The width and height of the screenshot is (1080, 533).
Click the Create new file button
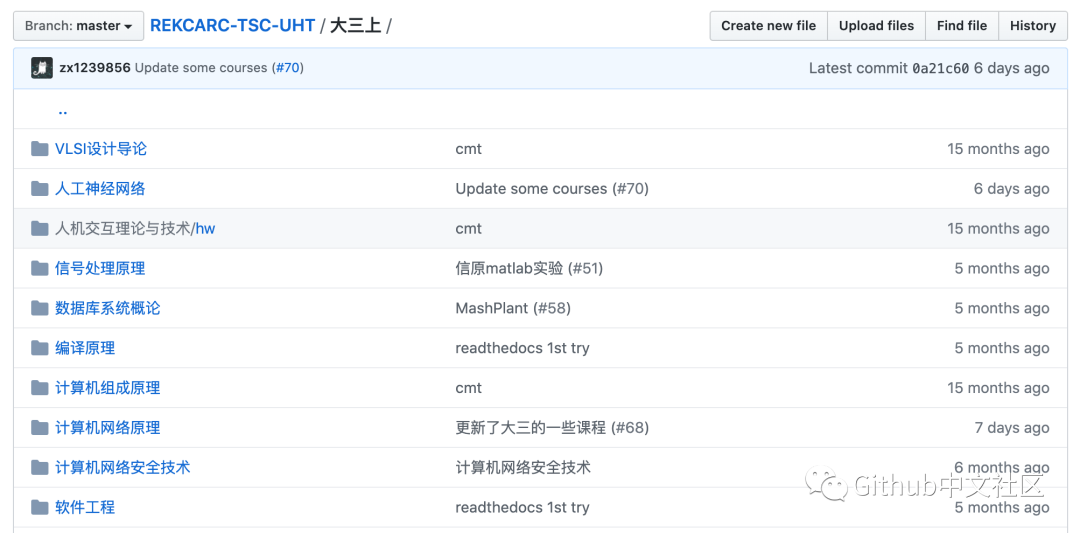point(768,26)
